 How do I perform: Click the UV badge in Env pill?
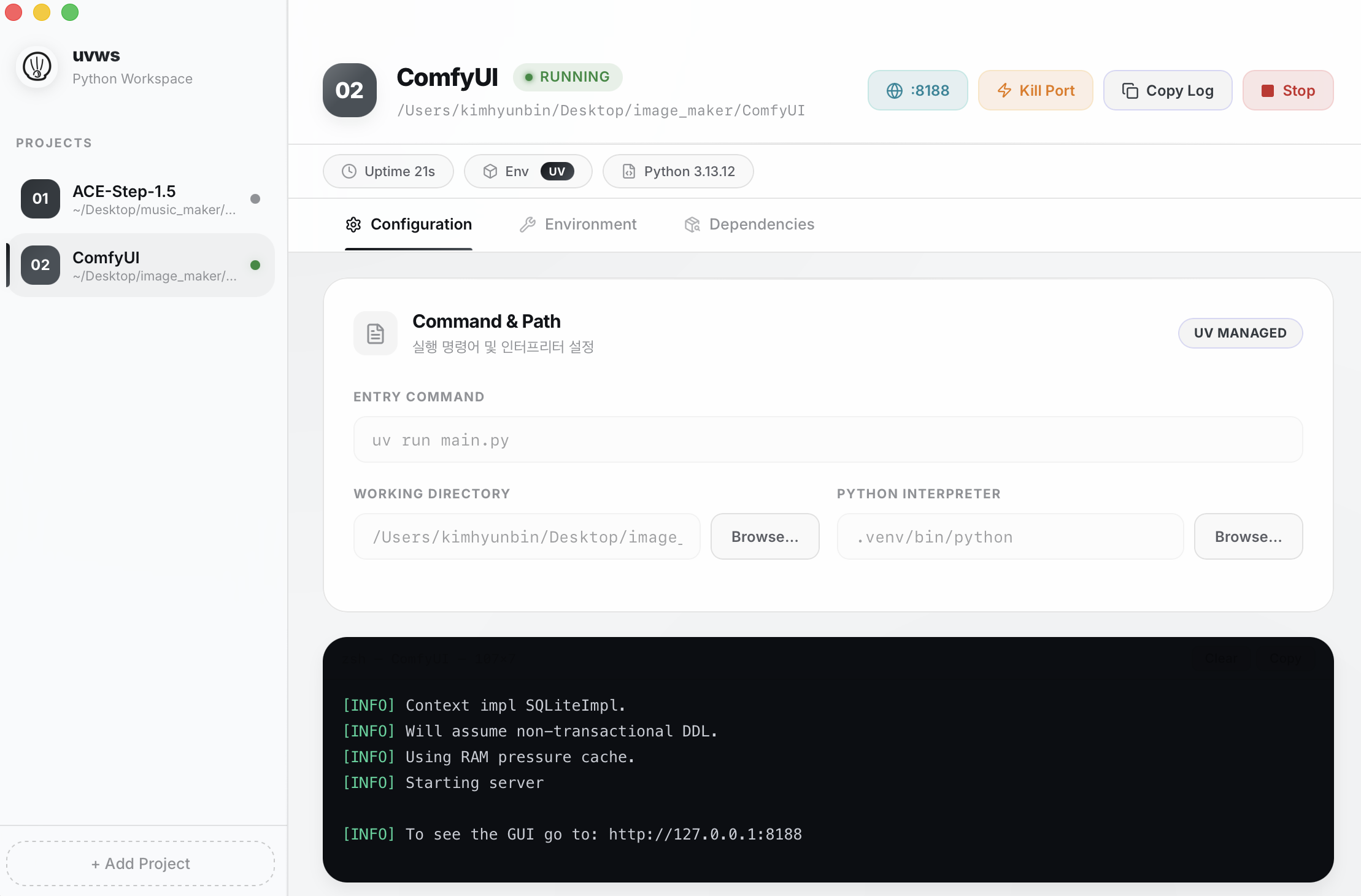(557, 171)
